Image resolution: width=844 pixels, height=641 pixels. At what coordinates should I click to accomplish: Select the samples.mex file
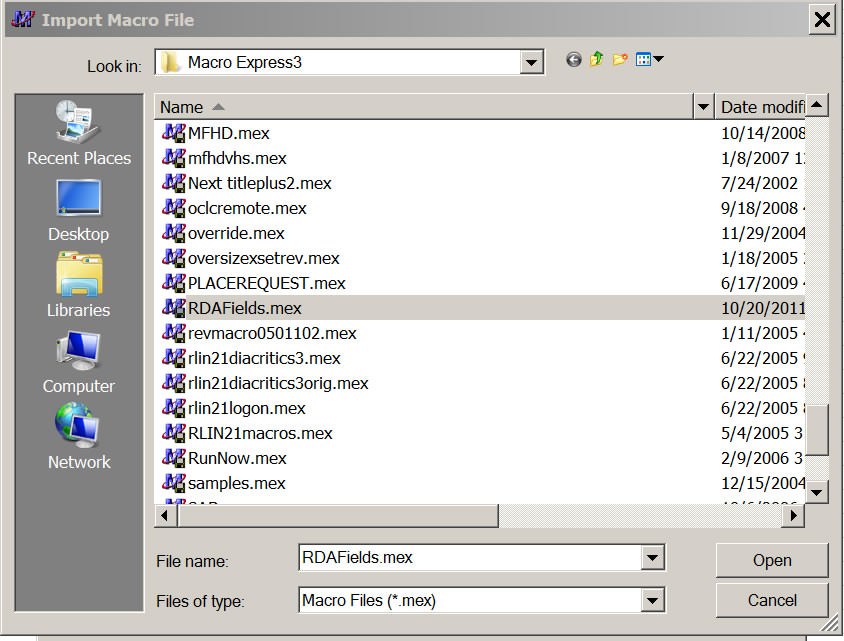pyautogui.click(x=236, y=483)
